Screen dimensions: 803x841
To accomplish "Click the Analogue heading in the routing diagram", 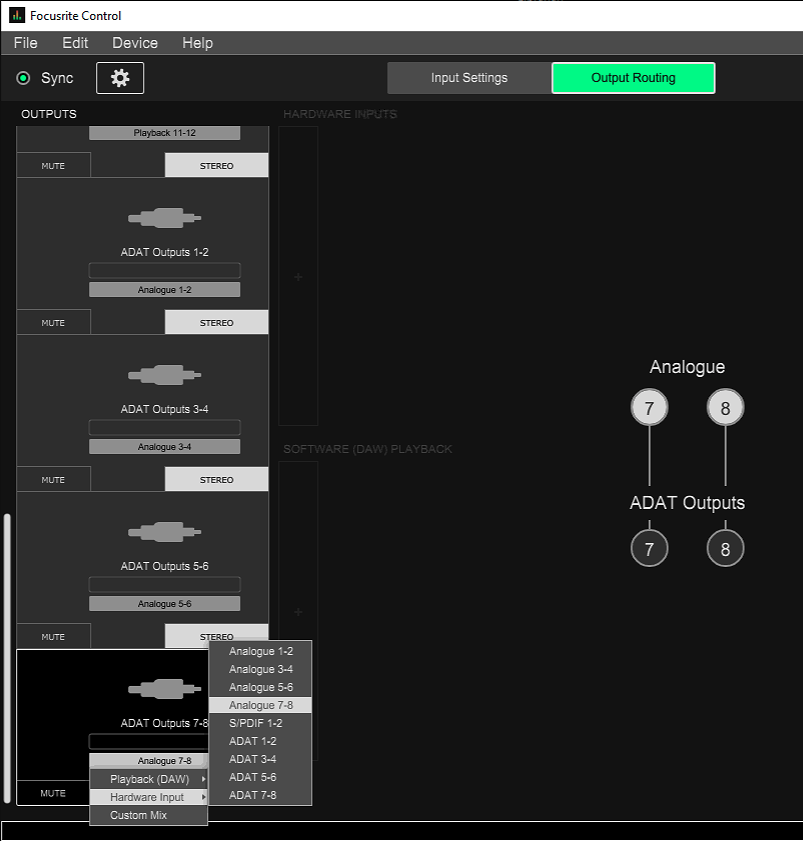I will click(x=687, y=367).
